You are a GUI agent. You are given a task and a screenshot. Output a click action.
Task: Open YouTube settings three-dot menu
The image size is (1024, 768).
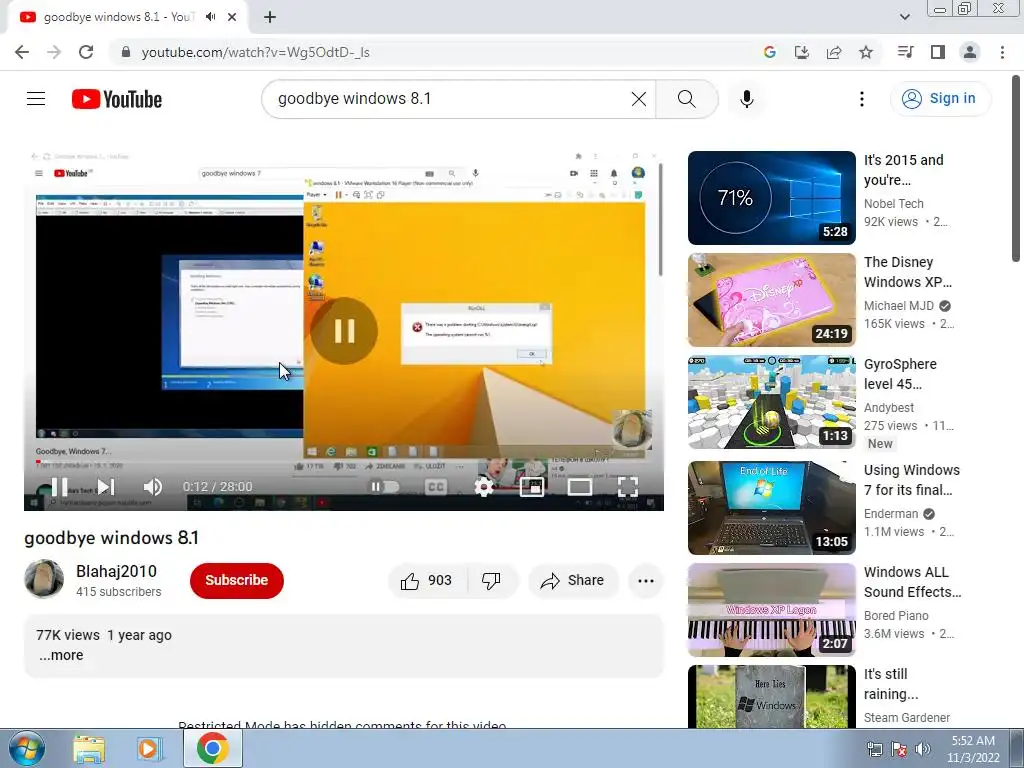pyautogui.click(x=861, y=99)
